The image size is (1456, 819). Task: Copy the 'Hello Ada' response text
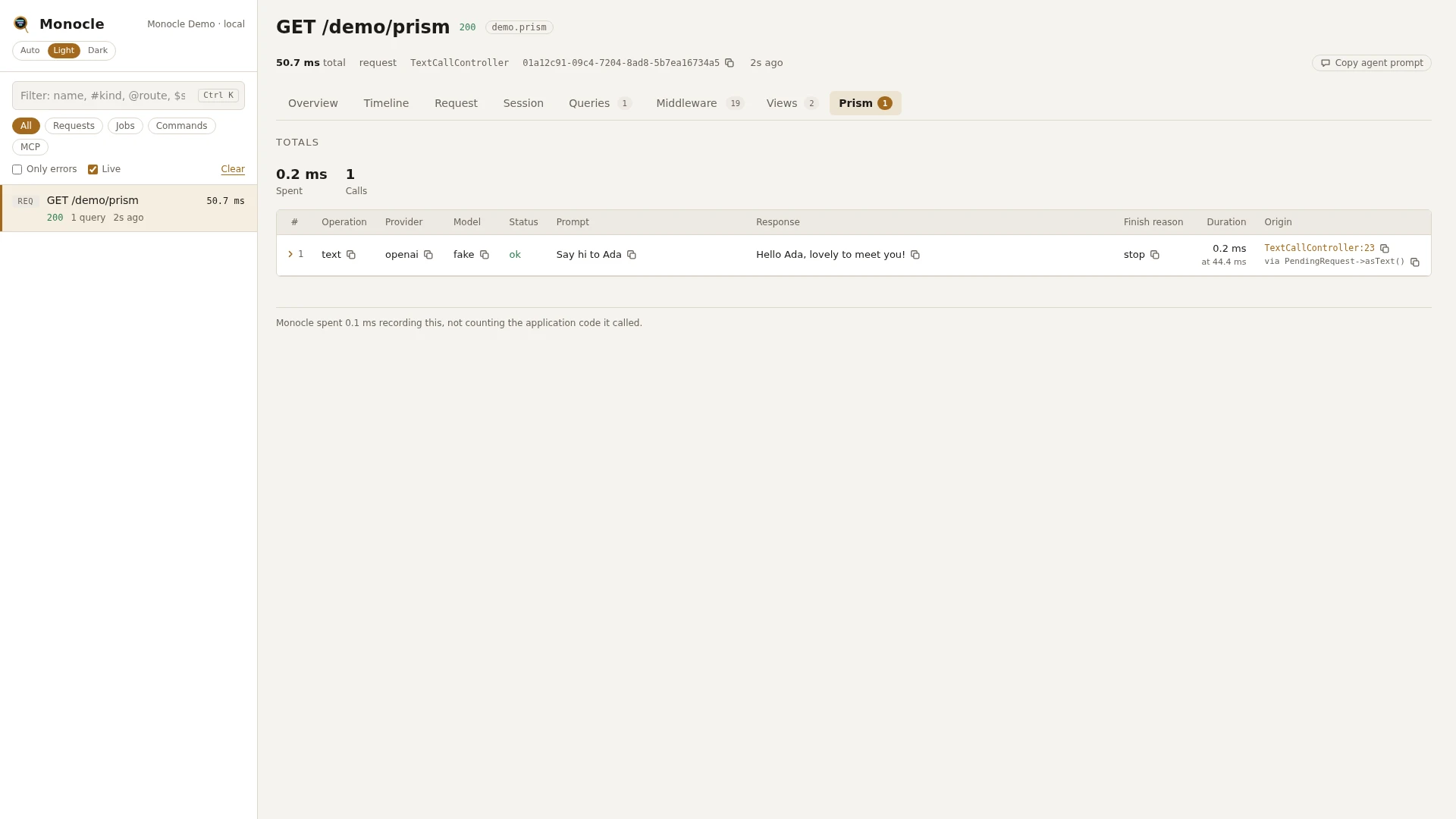click(x=915, y=255)
